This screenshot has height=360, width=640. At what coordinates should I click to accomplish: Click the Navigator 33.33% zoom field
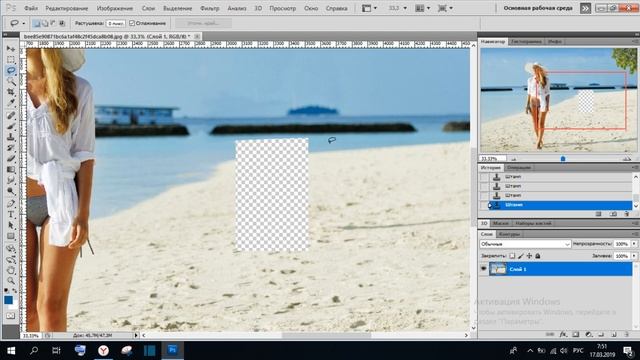coord(493,159)
